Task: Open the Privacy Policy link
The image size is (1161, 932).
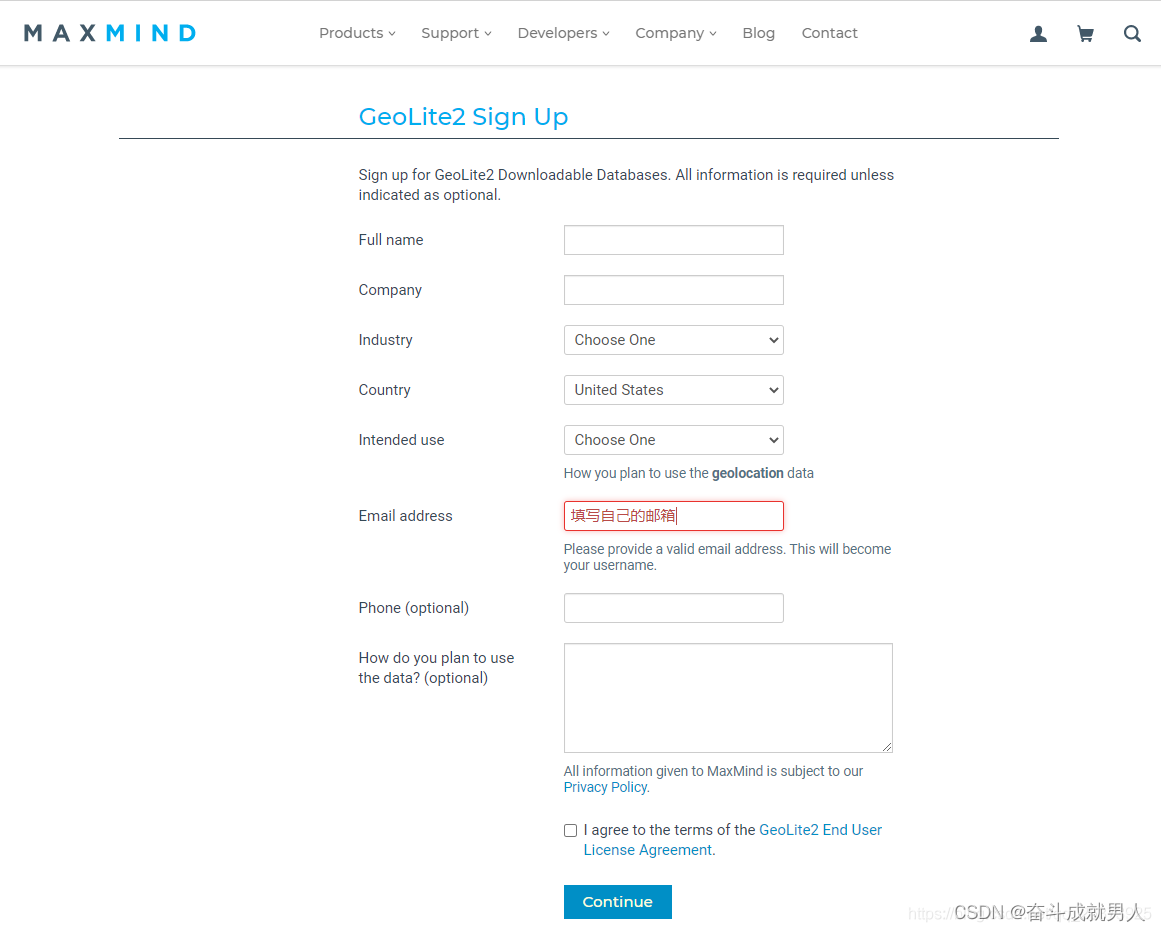Action: coord(604,787)
